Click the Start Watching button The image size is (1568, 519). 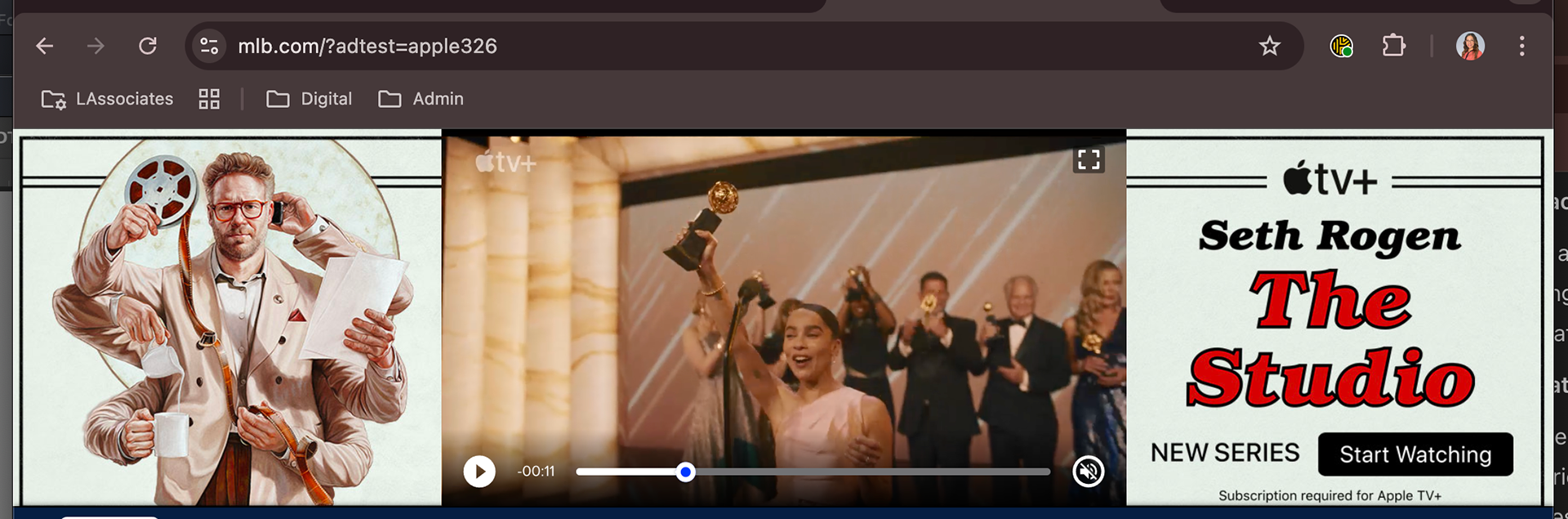pos(1415,454)
